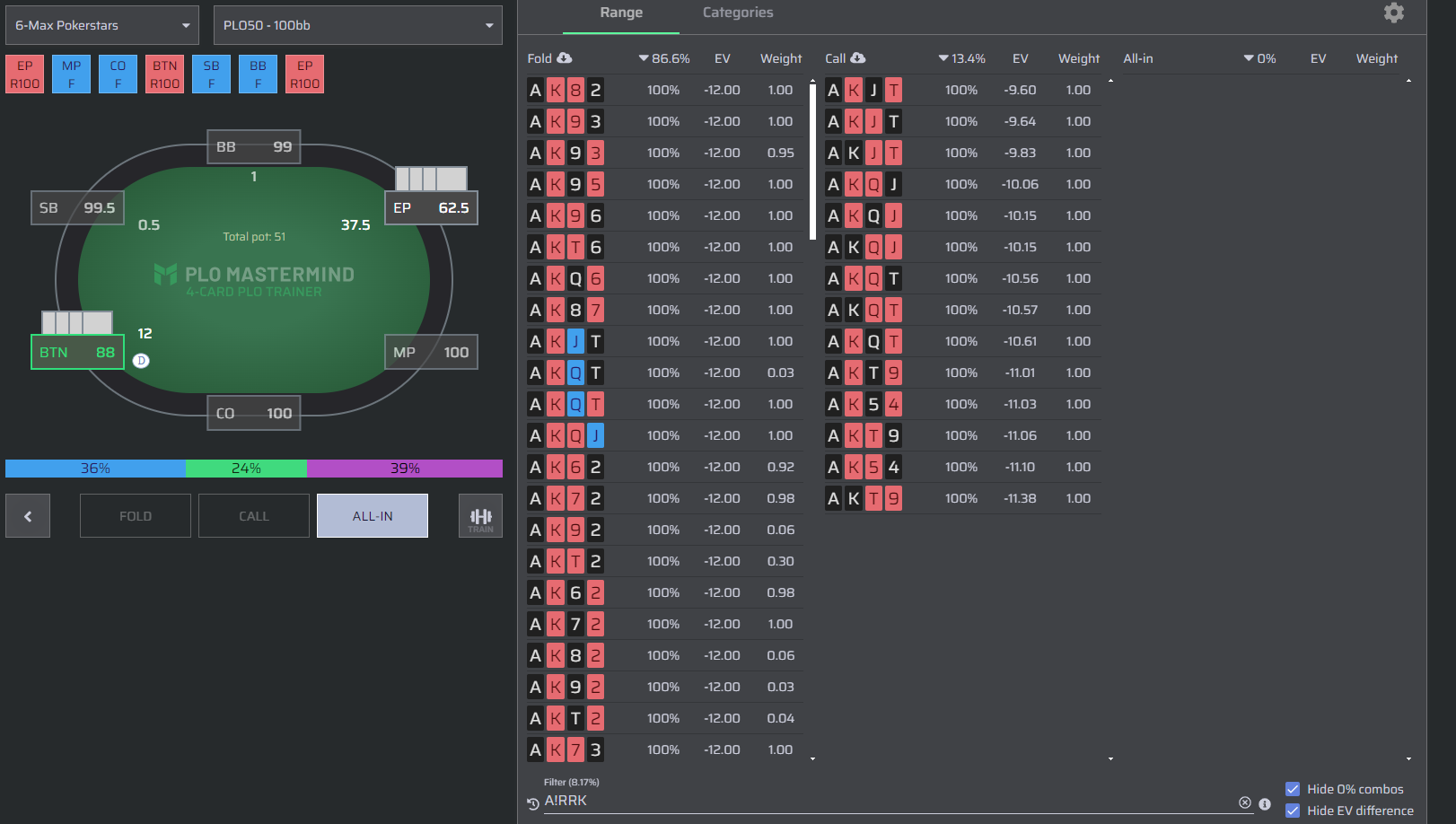
Task: Click the Train dumbbell icon
Action: click(480, 516)
